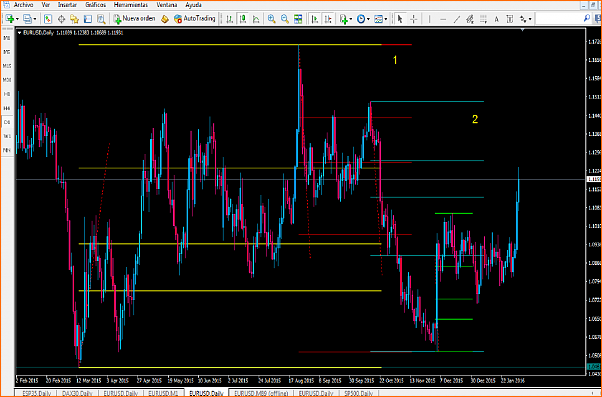Viewport: 602px width, 397px height.
Task: Switch chart to M15 timeframe
Action: pyautogui.click(x=7, y=66)
